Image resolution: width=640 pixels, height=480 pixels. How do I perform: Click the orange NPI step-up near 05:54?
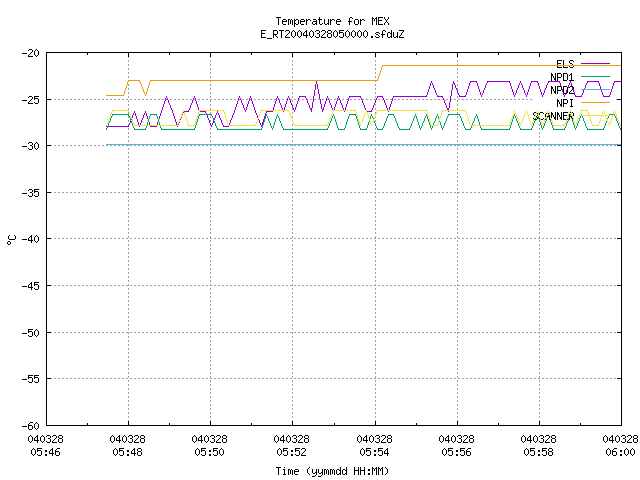[x=379, y=73]
